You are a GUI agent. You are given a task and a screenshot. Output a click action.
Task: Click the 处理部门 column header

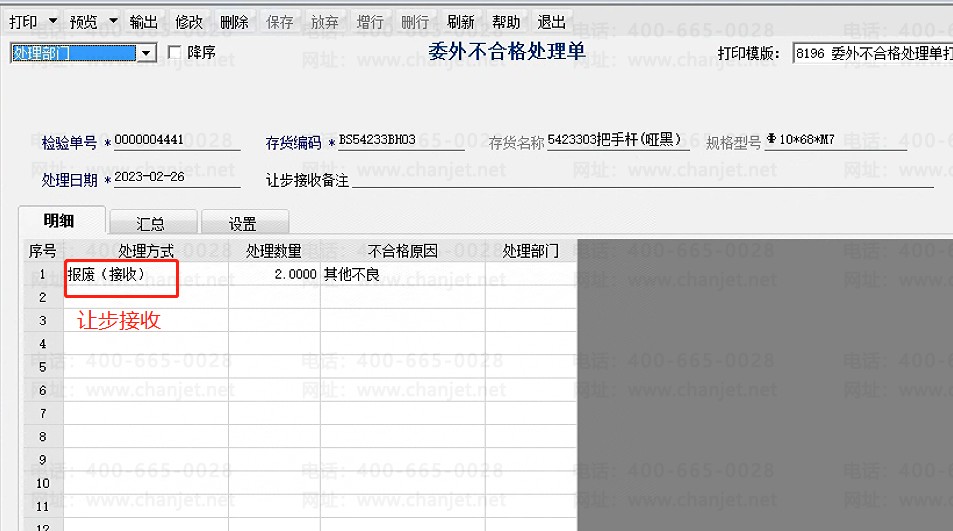531,251
